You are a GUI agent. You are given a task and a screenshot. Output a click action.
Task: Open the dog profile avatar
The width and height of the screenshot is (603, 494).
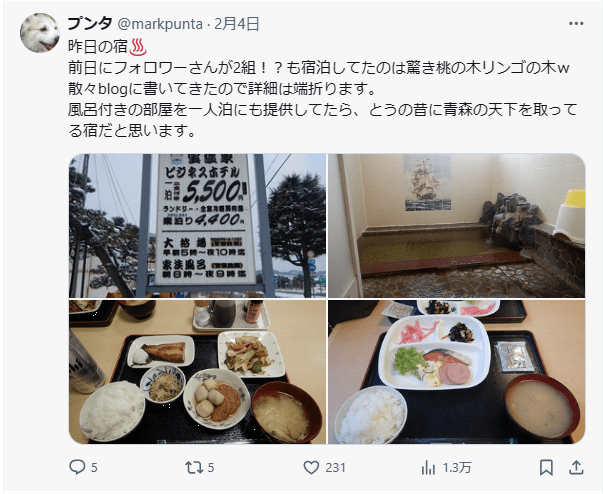(x=40, y=33)
